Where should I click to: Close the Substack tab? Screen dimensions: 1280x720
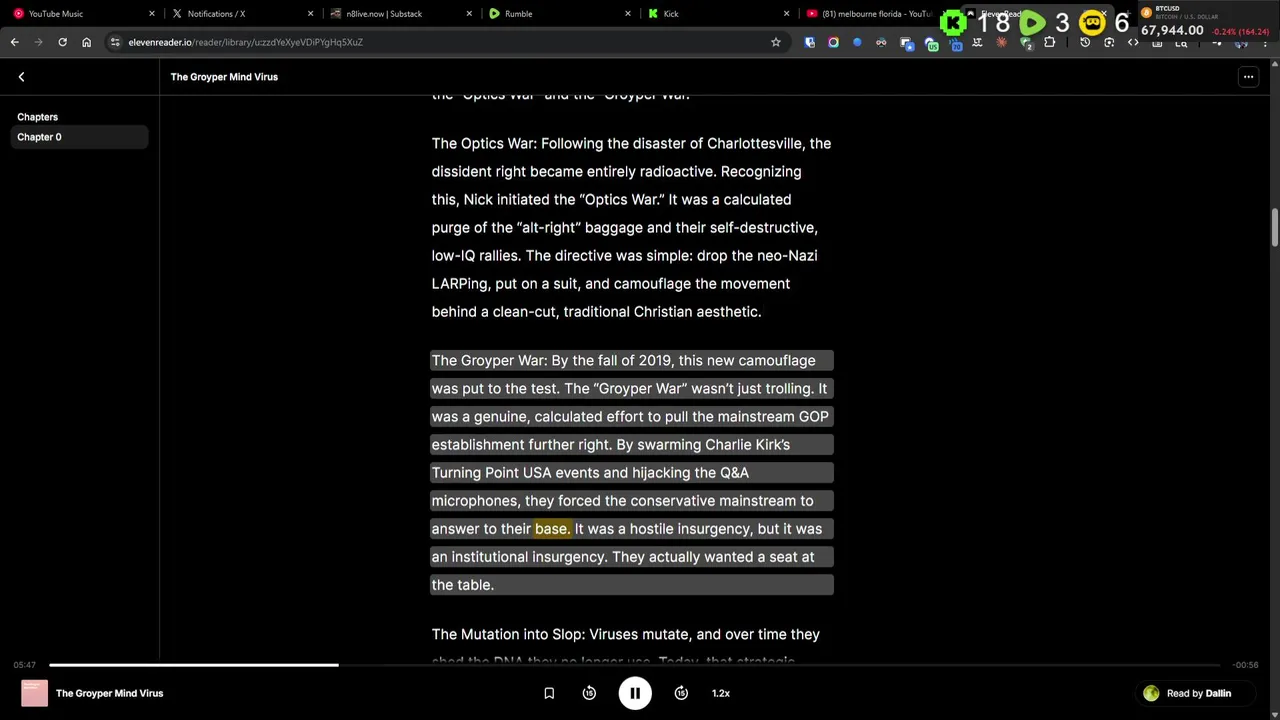[469, 14]
